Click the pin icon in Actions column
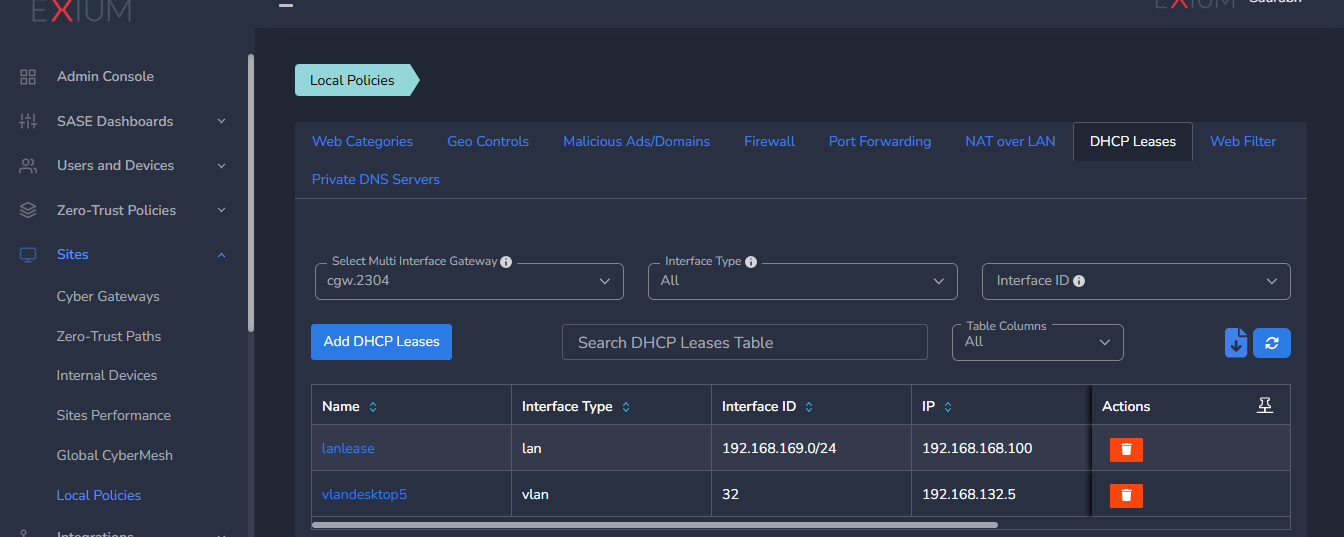This screenshot has height=537, width=1344. click(1265, 405)
